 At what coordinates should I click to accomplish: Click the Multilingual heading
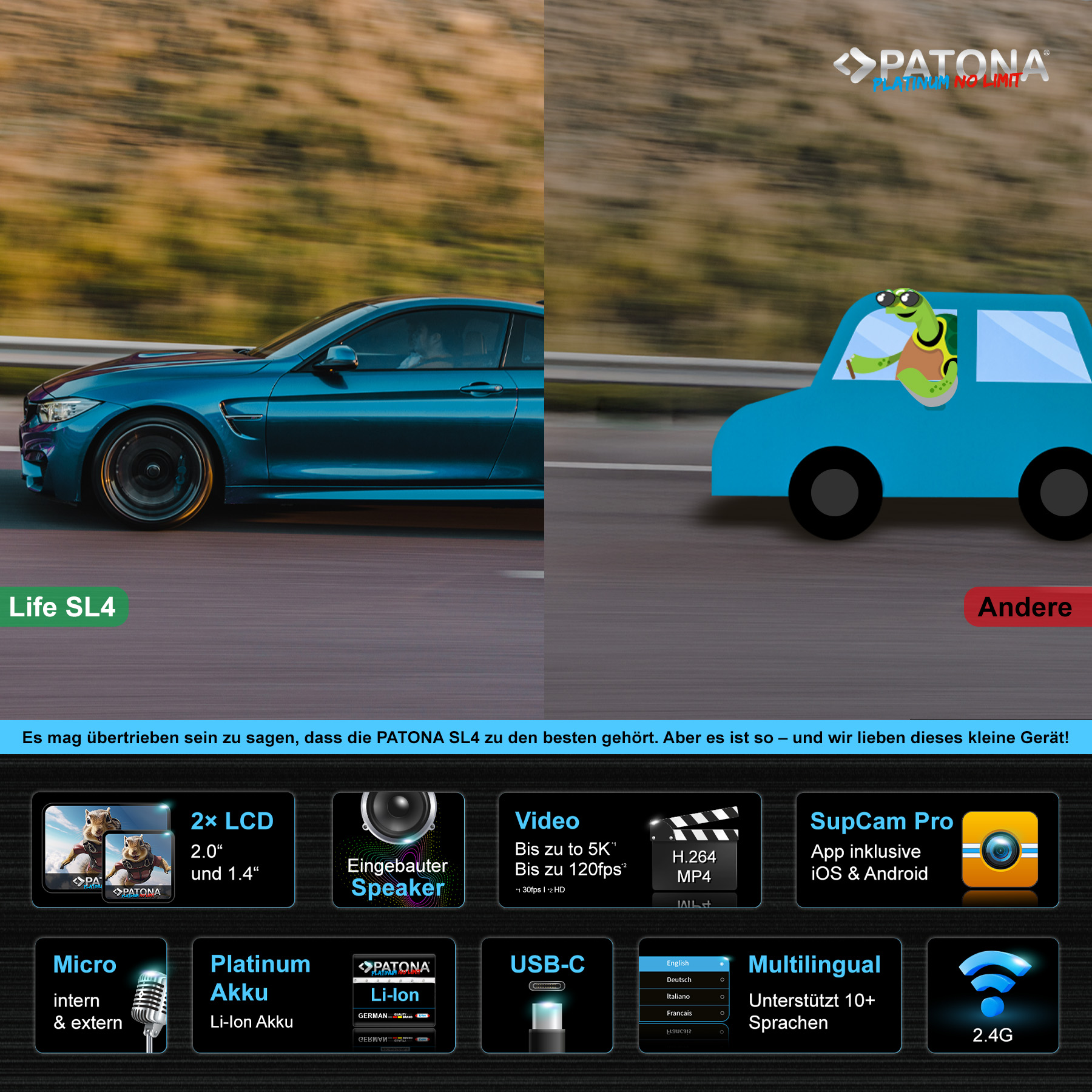click(x=814, y=965)
